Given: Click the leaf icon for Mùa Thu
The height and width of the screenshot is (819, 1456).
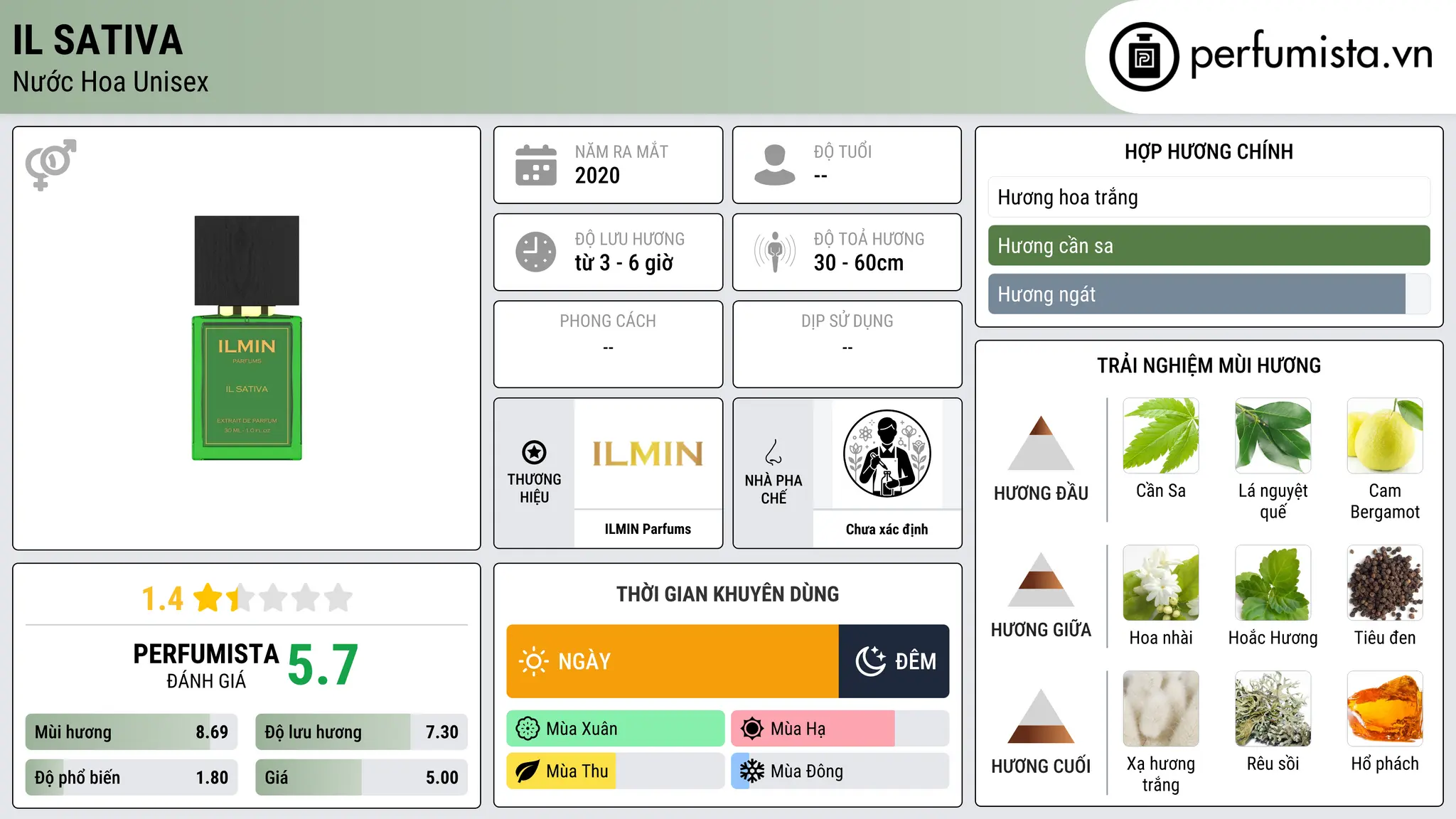Looking at the screenshot, I should coord(528,771).
